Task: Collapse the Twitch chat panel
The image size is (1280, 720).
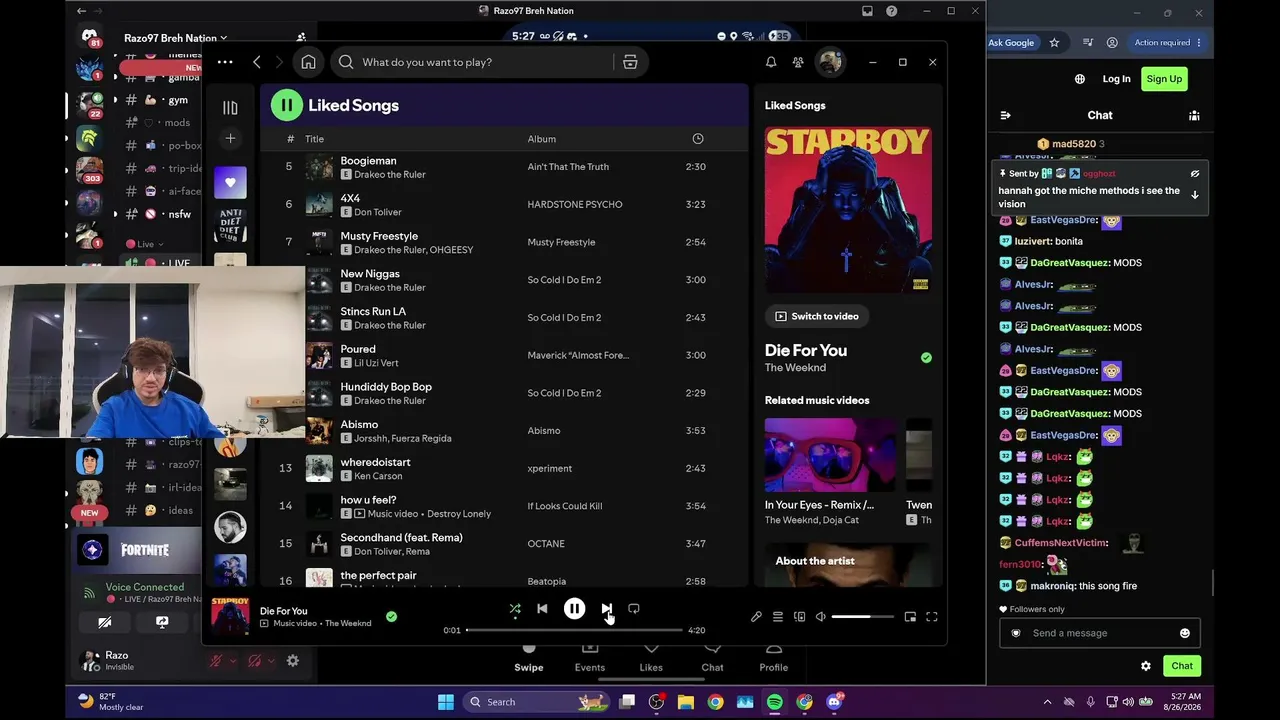Action: 1006,115
